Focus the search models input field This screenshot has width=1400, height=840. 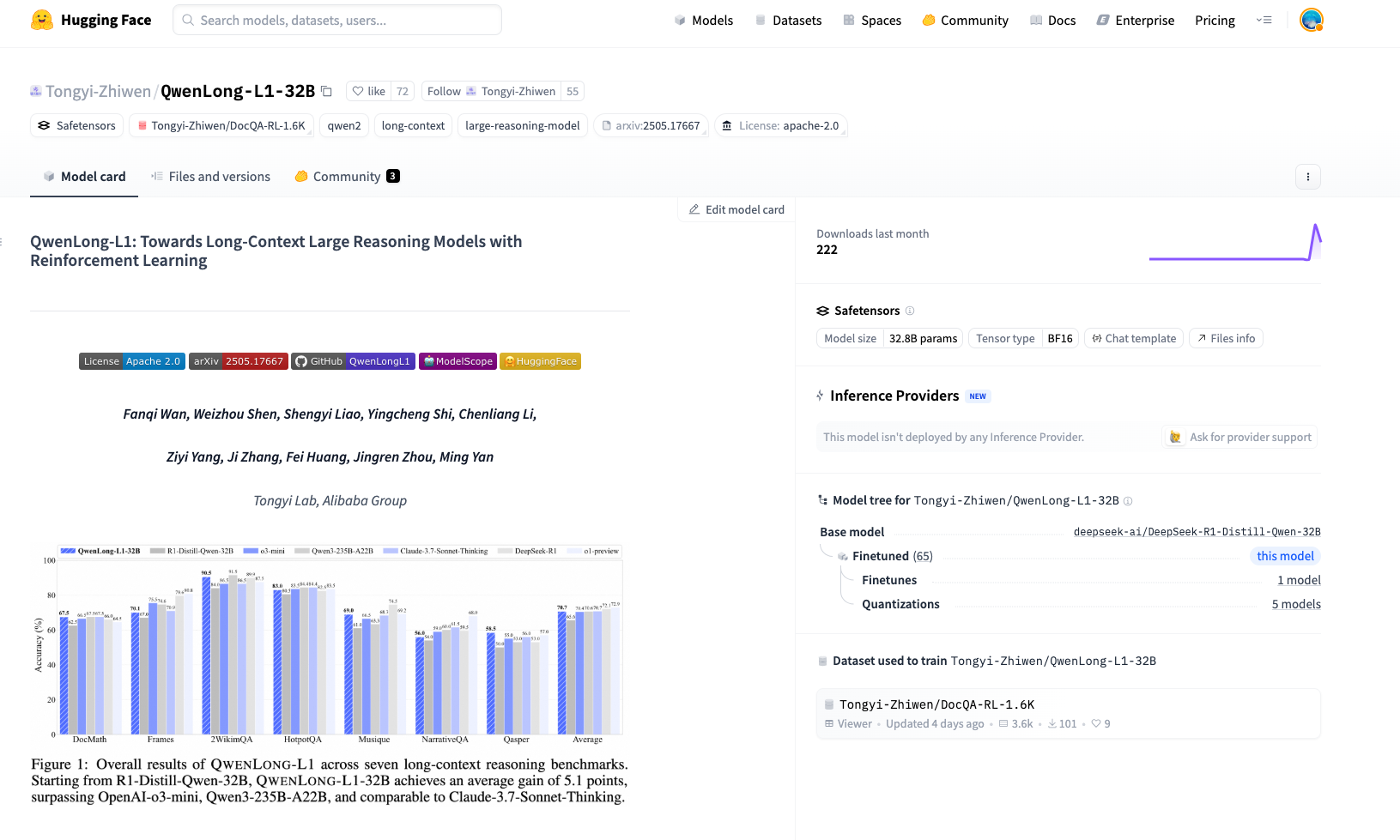337,20
